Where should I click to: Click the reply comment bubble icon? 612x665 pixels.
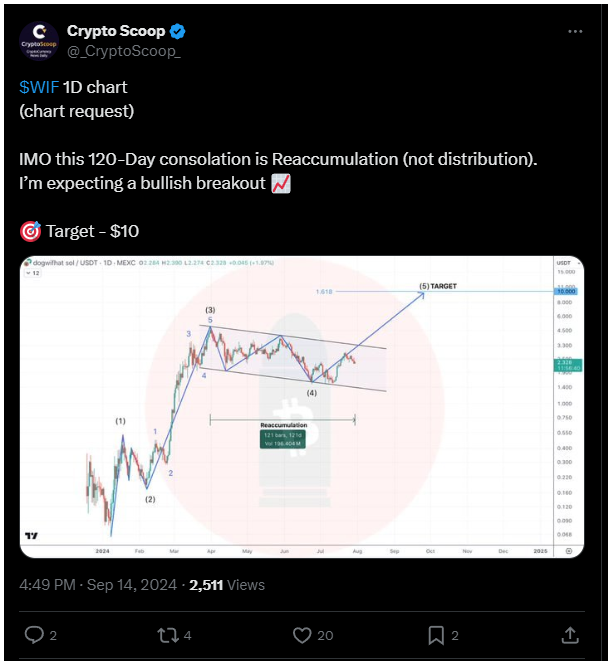(34, 635)
